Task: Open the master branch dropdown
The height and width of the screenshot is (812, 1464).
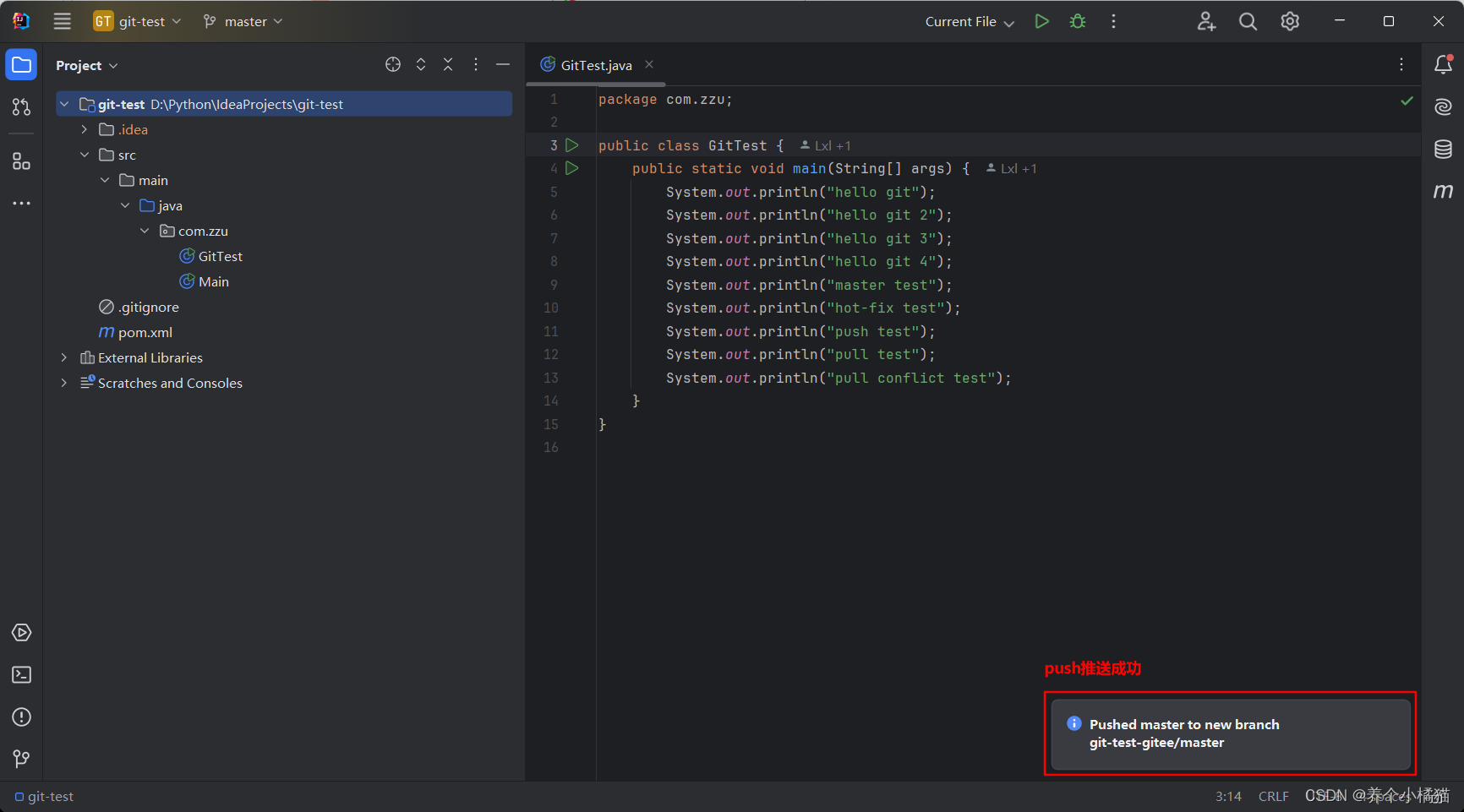Action: pos(243,21)
